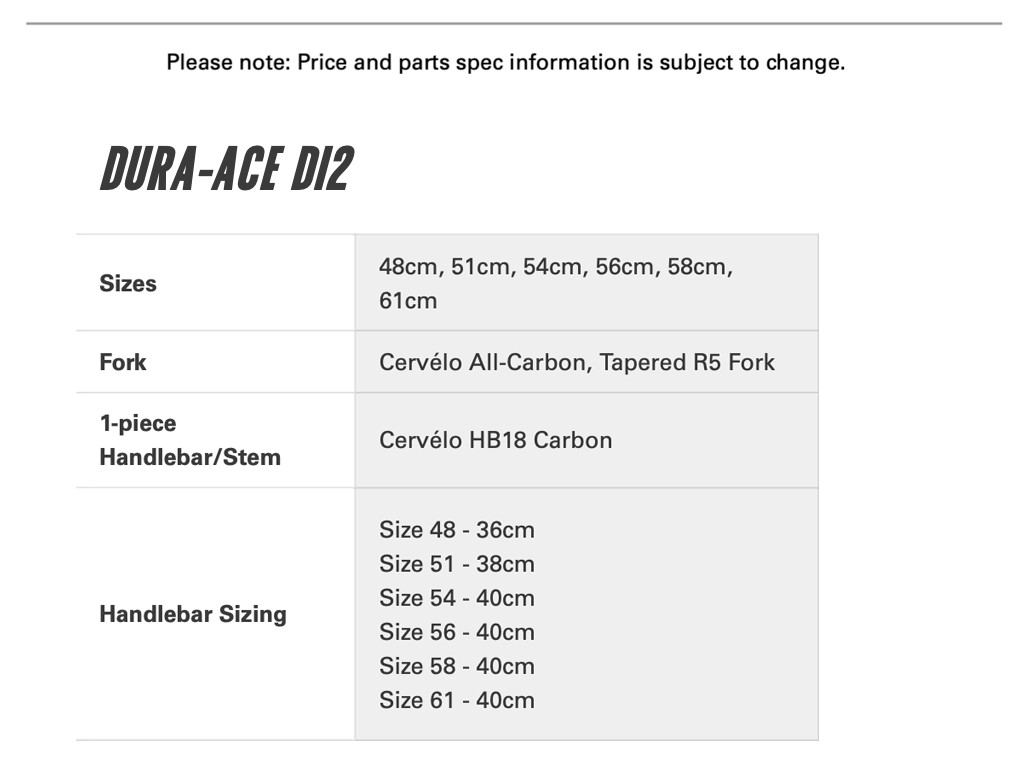Click the 48cm size value

tap(409, 267)
